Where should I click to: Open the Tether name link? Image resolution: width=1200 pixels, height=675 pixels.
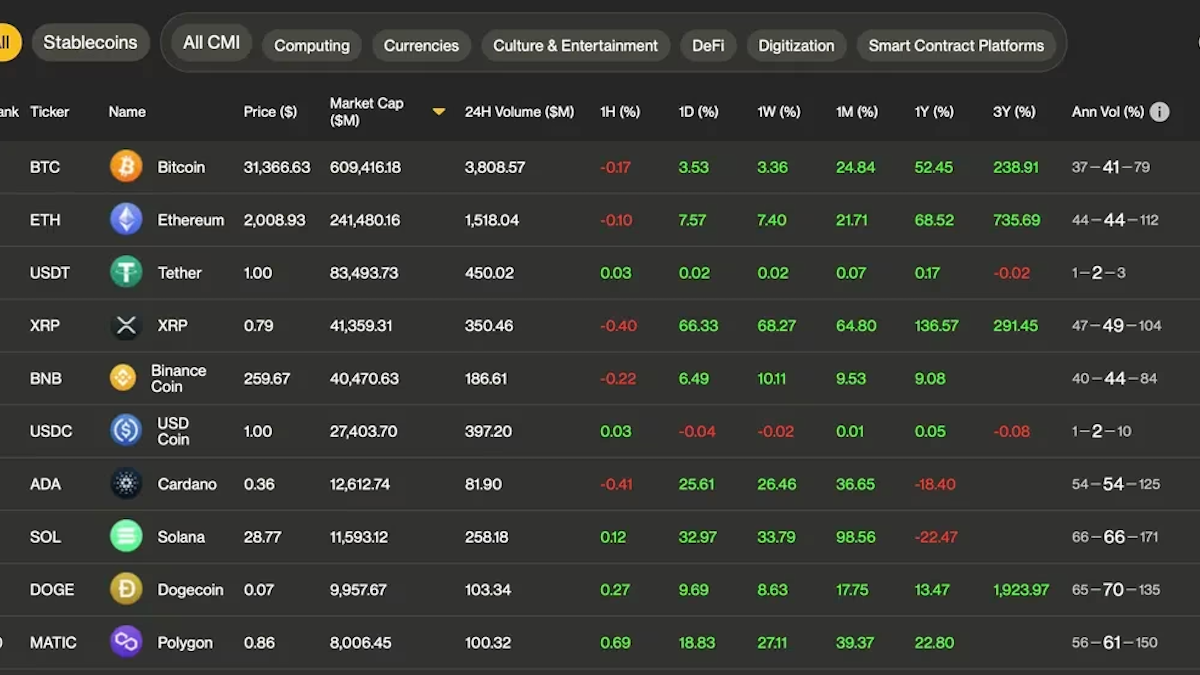coord(180,273)
